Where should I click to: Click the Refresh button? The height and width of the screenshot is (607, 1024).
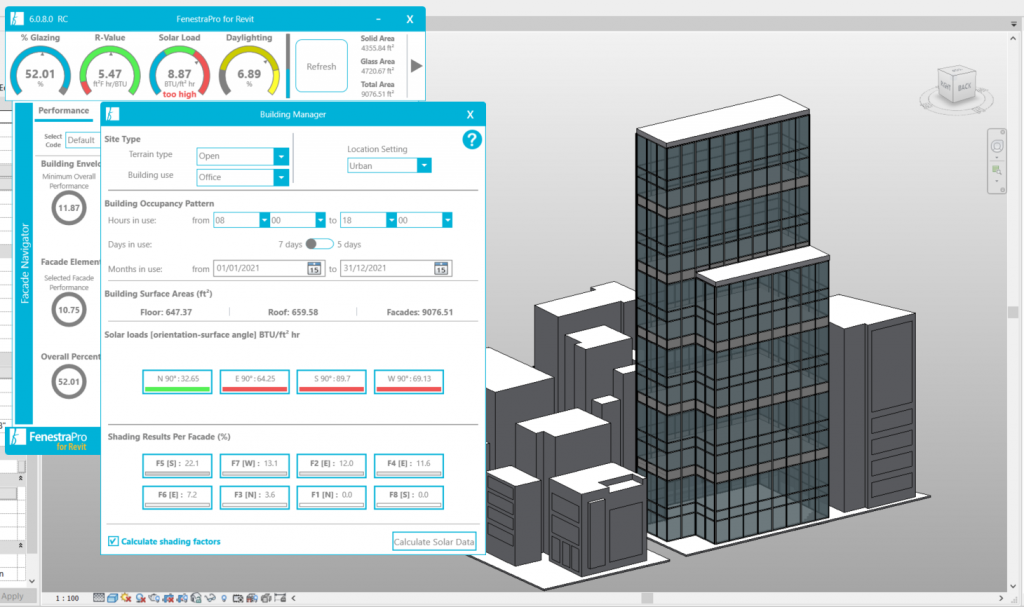321,66
